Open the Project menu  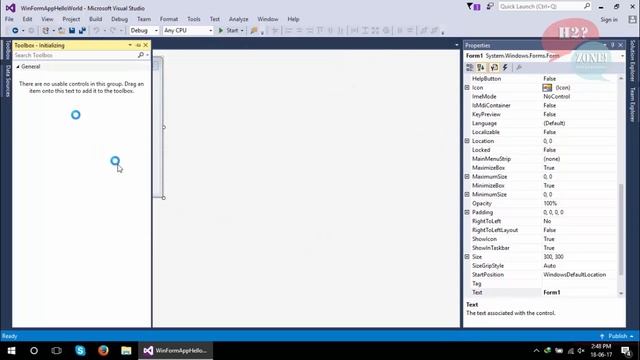tap(71, 19)
